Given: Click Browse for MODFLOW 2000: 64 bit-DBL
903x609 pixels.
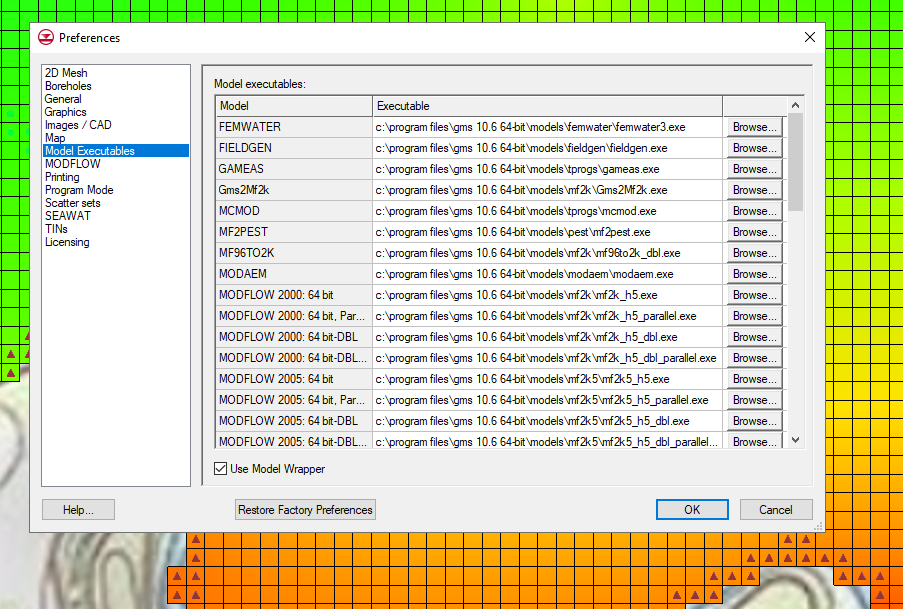Looking at the screenshot, I should point(754,338).
